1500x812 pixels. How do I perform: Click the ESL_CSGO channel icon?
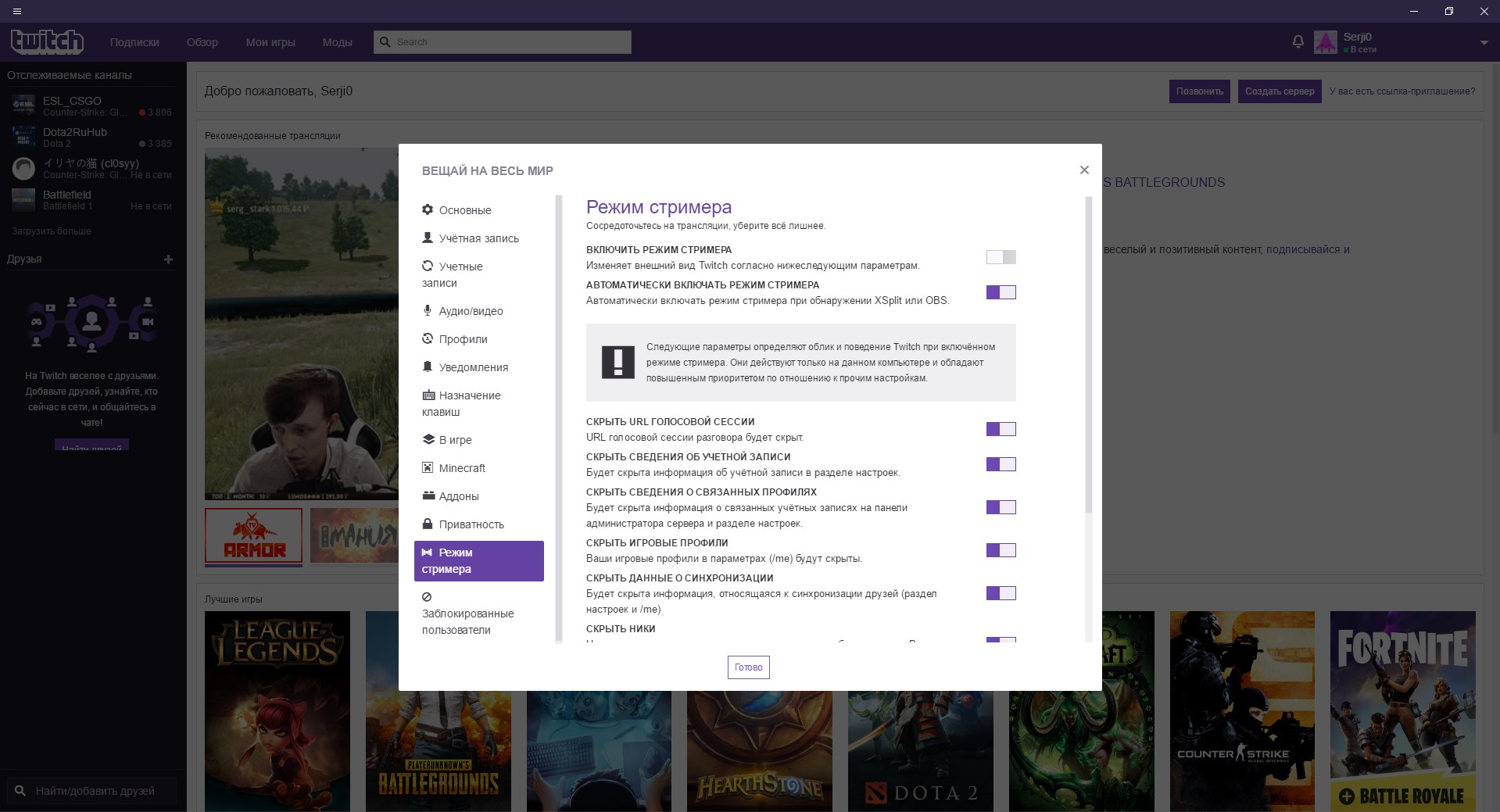point(23,106)
